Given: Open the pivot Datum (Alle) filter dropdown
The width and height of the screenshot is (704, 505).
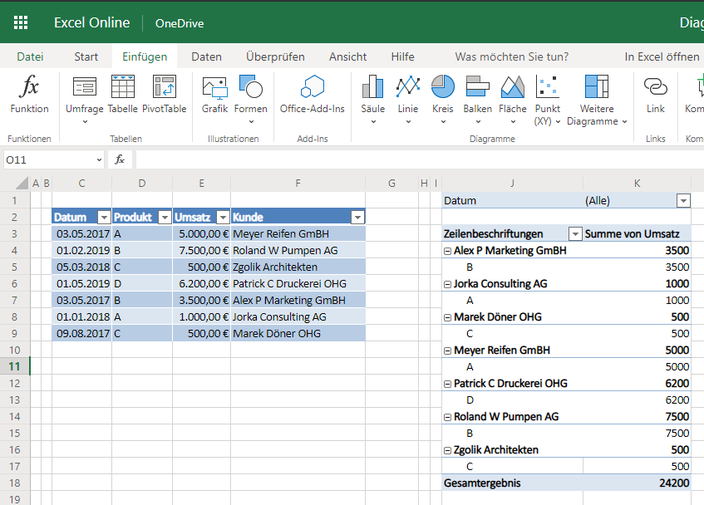Looking at the screenshot, I should (683, 201).
